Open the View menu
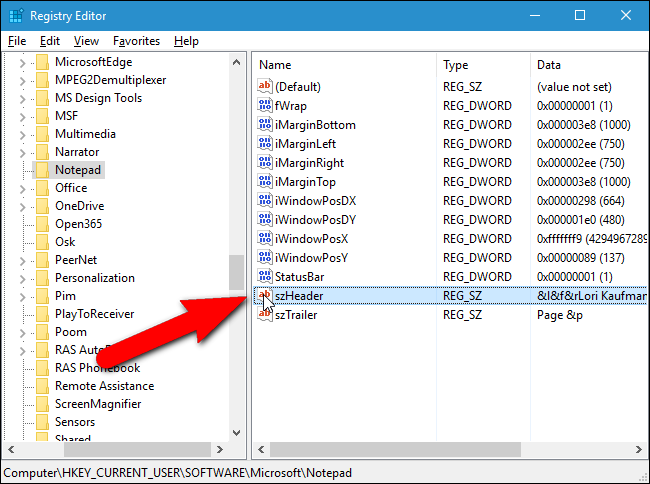650x484 pixels. coord(86,41)
